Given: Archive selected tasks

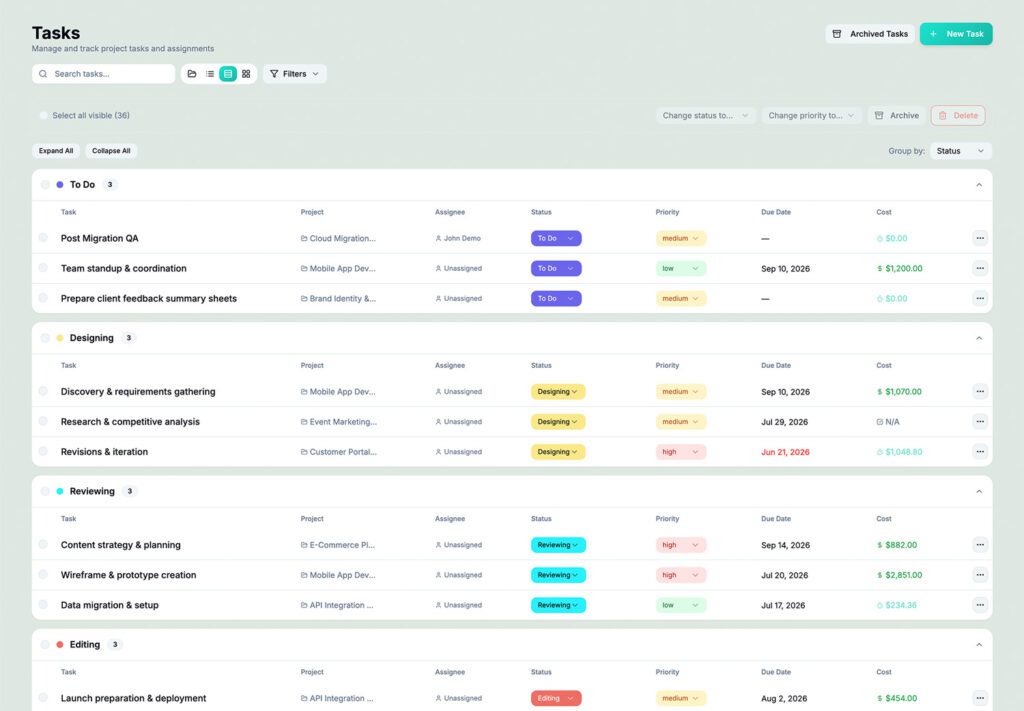Looking at the screenshot, I should [897, 116].
